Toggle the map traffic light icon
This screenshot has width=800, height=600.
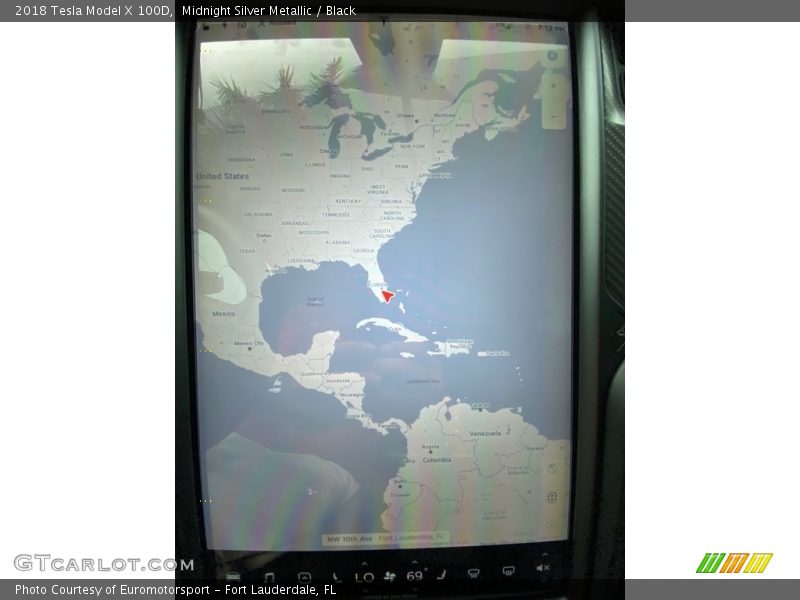(552, 497)
